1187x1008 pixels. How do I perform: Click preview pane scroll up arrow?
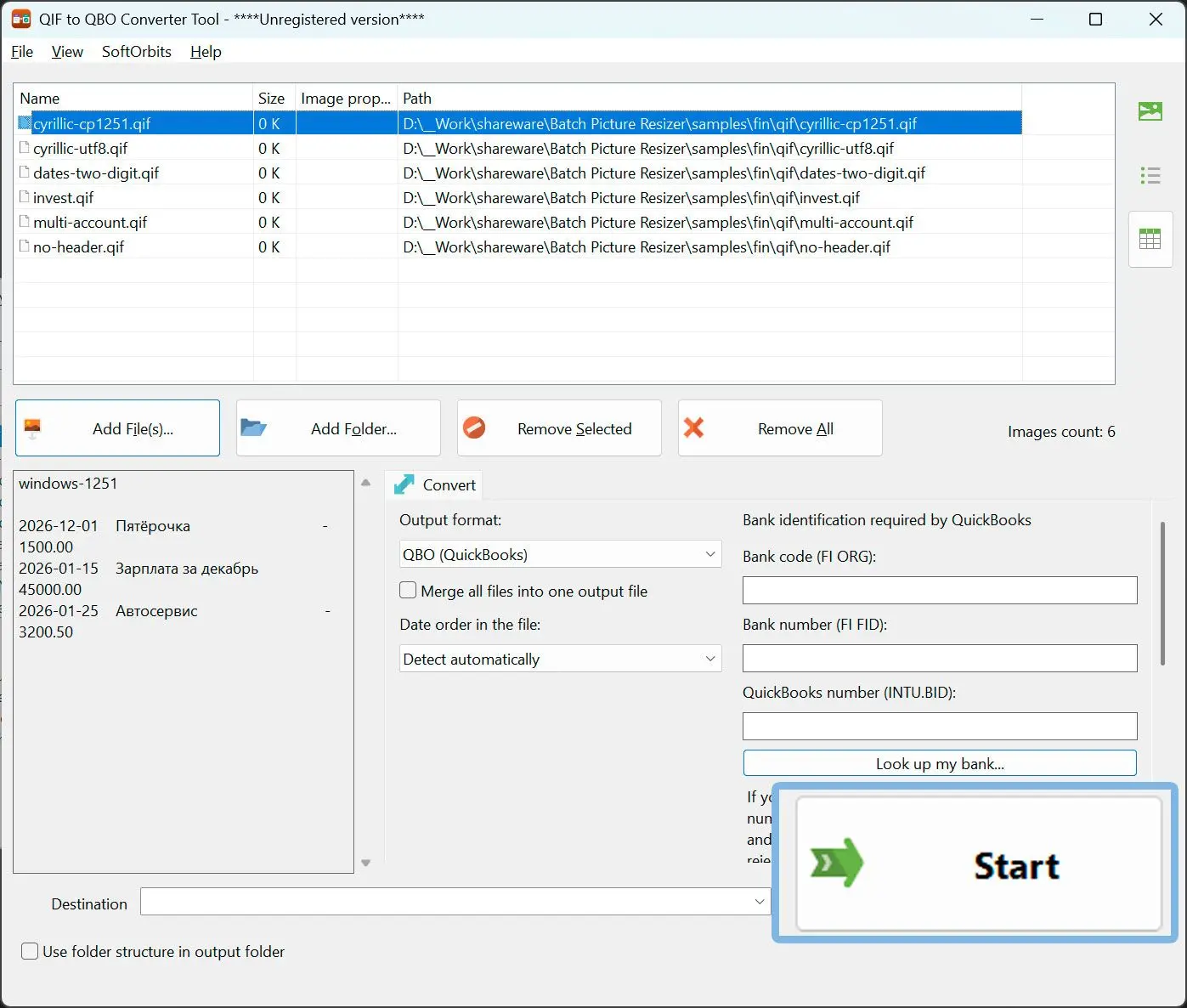tap(366, 483)
